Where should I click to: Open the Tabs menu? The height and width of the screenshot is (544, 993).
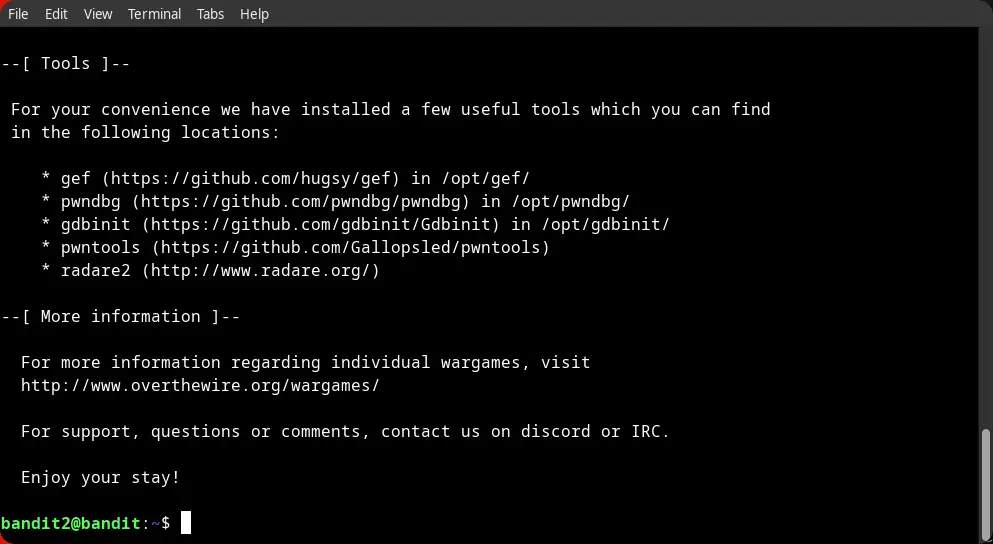(211, 14)
